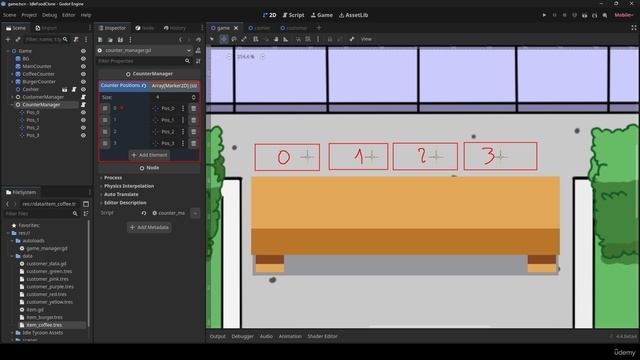Toggle visibility of the BG node

click(x=83, y=59)
